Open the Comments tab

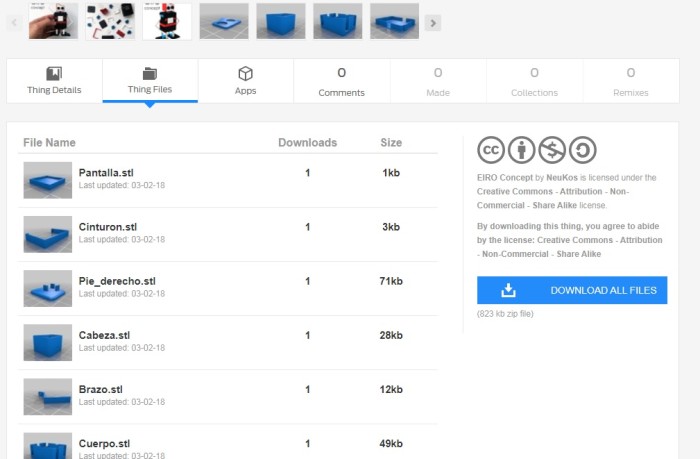tap(341, 81)
